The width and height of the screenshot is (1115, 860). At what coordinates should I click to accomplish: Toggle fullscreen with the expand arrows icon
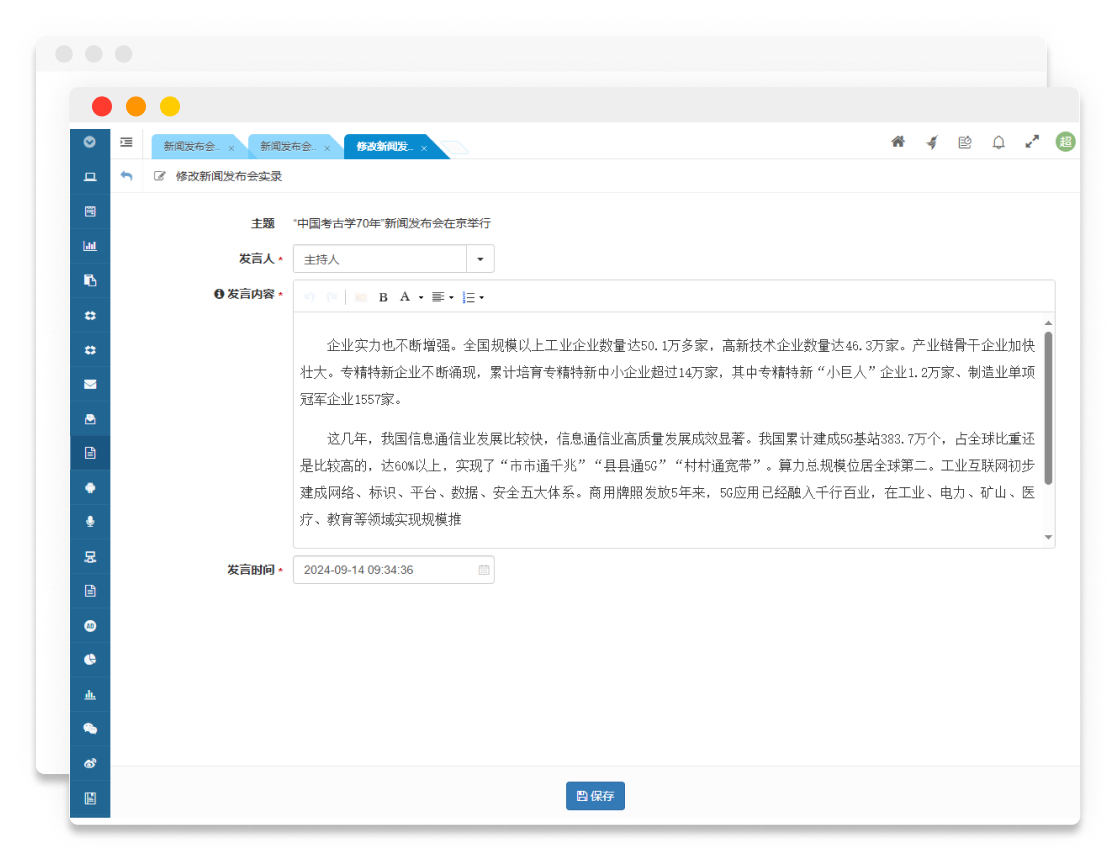1032,142
